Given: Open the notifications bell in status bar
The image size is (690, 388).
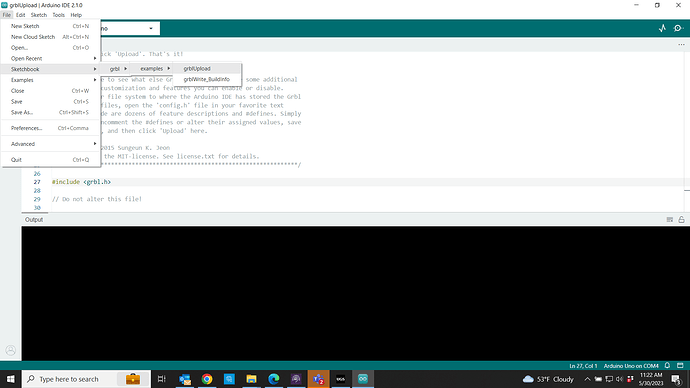Looking at the screenshot, I should click(x=667, y=366).
